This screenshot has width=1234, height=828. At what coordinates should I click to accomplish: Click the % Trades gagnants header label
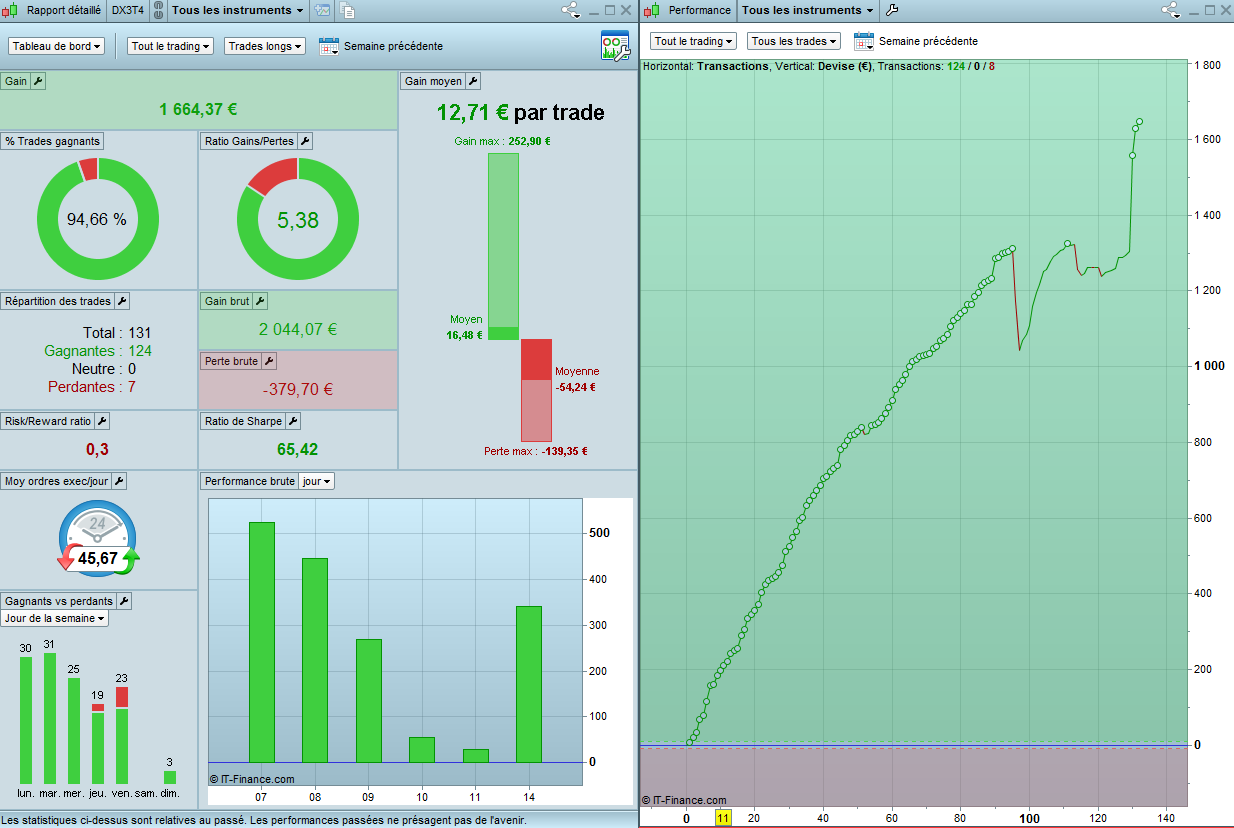pyautogui.click(x=52, y=141)
